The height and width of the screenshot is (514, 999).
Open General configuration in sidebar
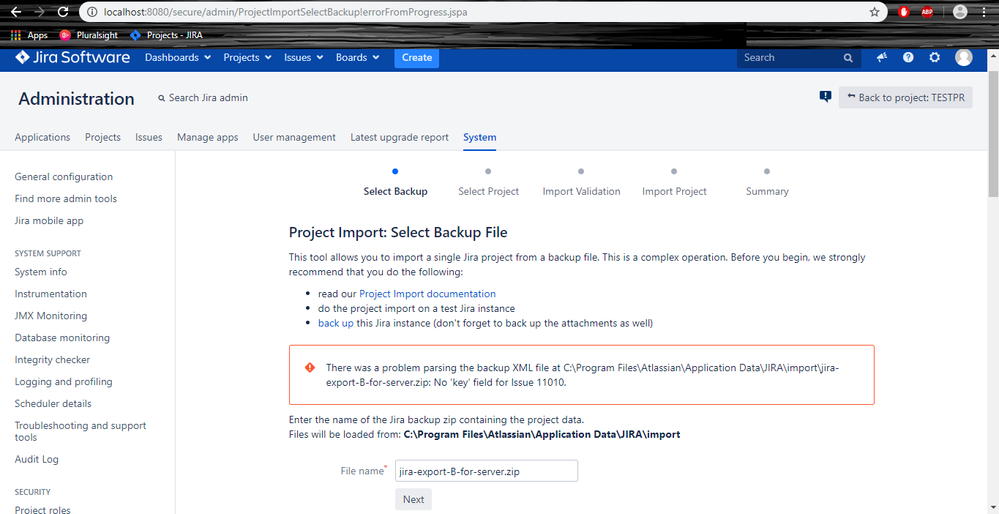(64, 176)
